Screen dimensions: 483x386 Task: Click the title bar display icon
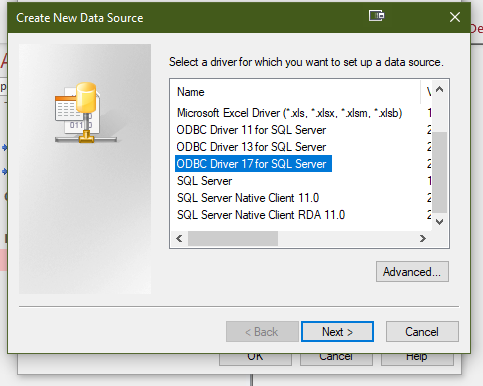tap(376, 16)
